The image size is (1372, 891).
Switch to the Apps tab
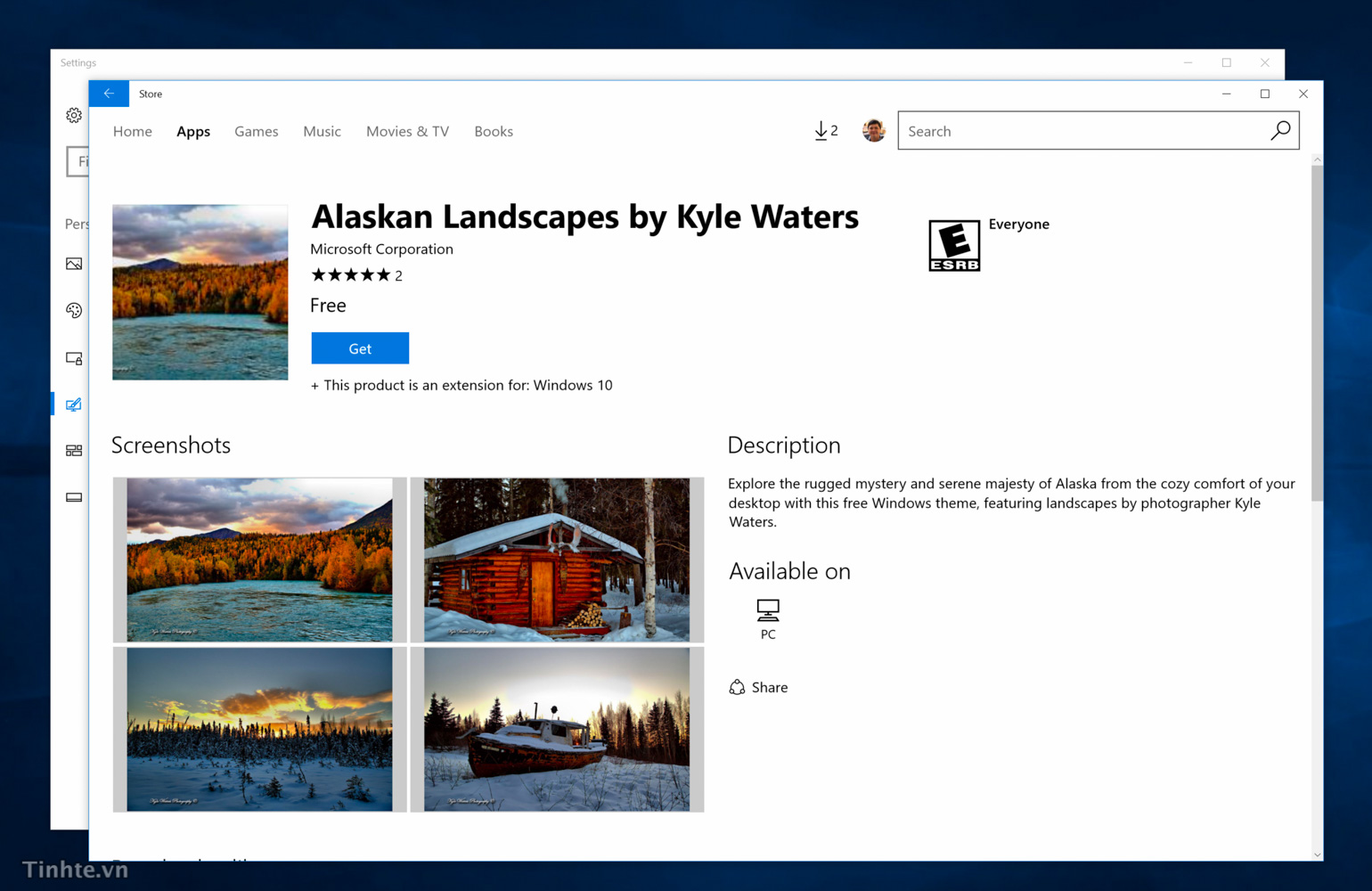click(193, 131)
